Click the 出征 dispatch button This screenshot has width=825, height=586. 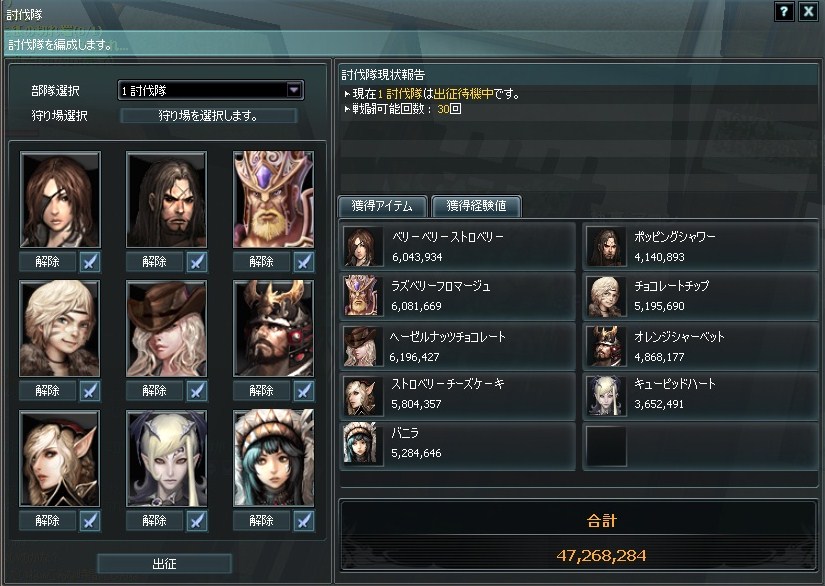(164, 564)
